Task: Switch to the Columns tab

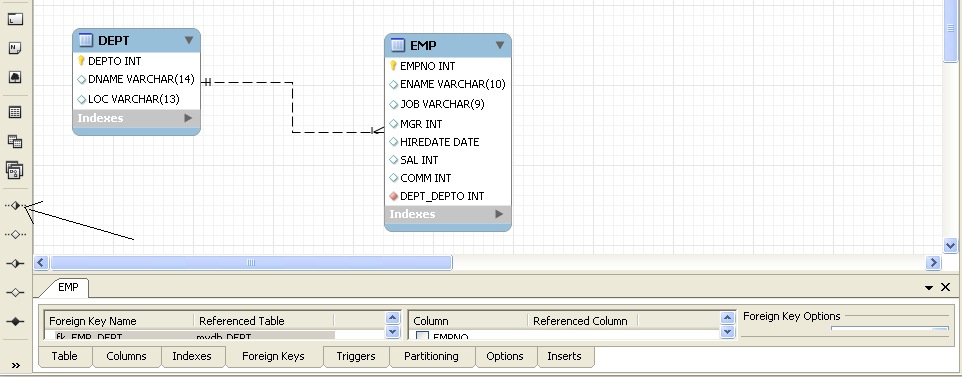Action: pyautogui.click(x=126, y=356)
